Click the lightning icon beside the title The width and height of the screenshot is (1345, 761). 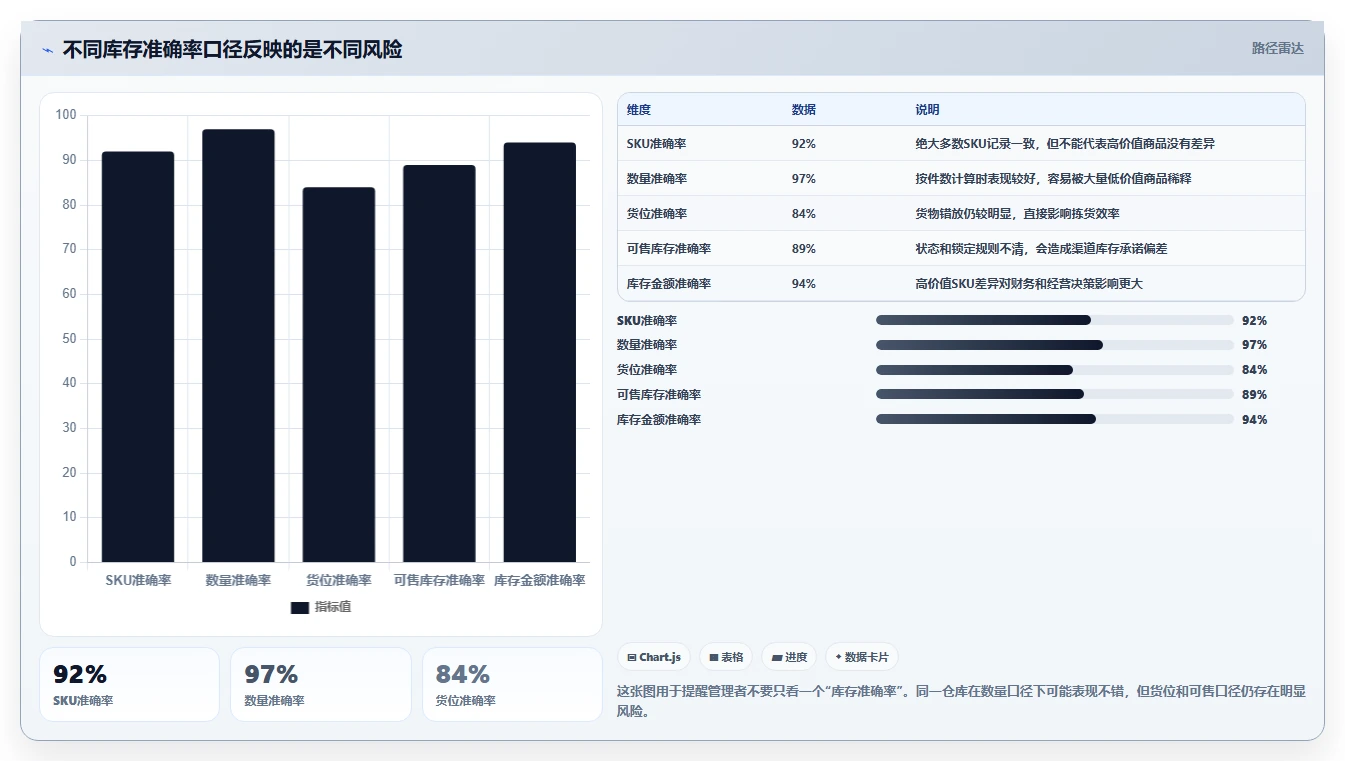pyautogui.click(x=48, y=50)
